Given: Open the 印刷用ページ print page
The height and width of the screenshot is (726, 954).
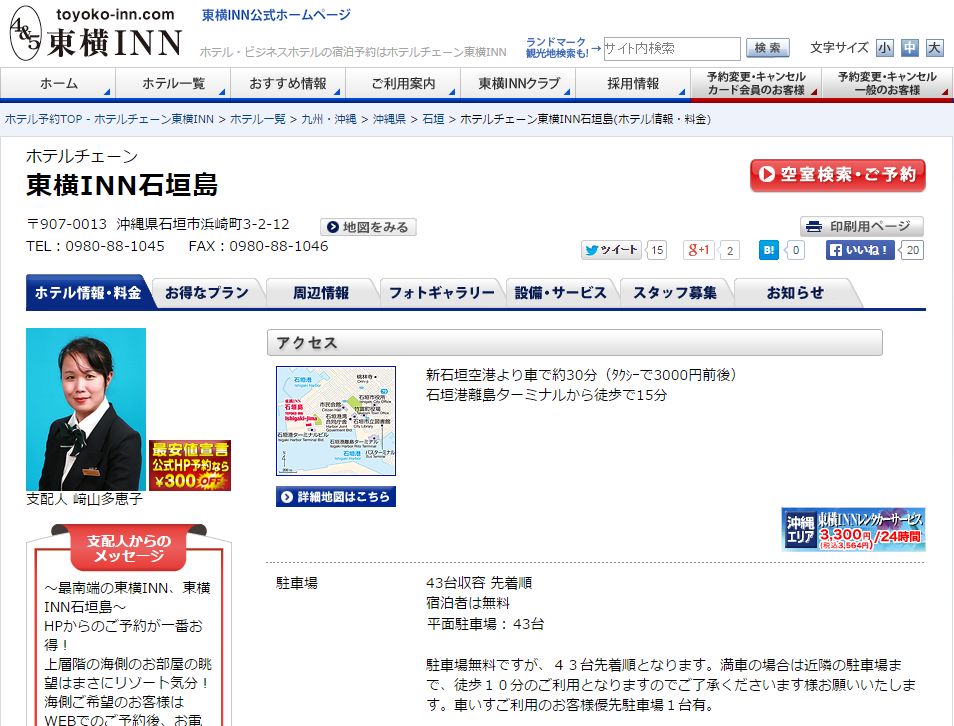Looking at the screenshot, I should (862, 226).
